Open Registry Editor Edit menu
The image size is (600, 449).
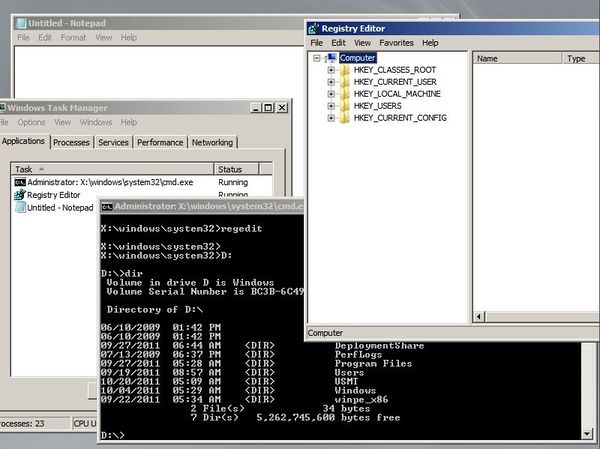pos(338,43)
